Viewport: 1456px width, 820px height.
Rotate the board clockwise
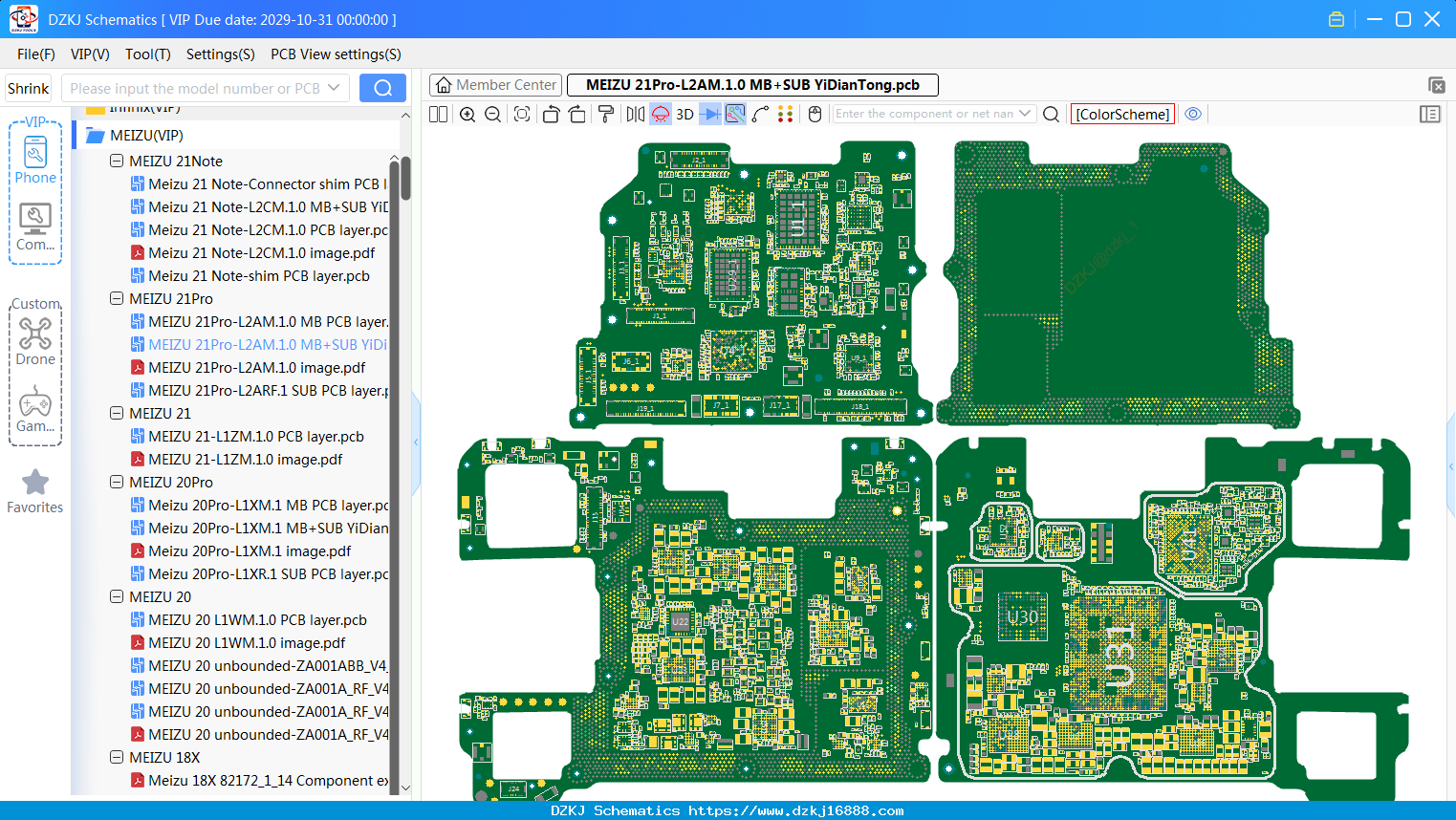point(576,114)
